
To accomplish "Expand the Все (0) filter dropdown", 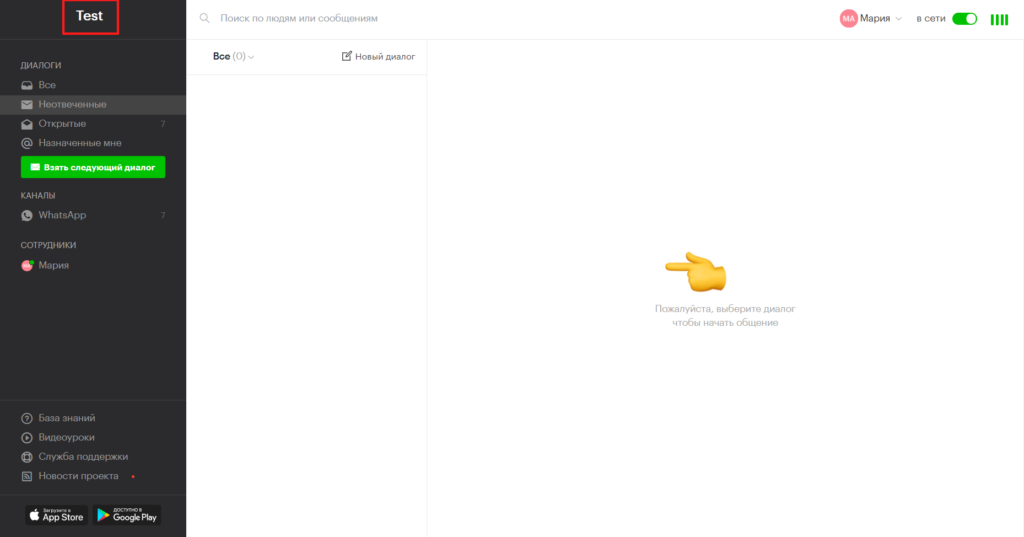I will (x=233, y=56).
